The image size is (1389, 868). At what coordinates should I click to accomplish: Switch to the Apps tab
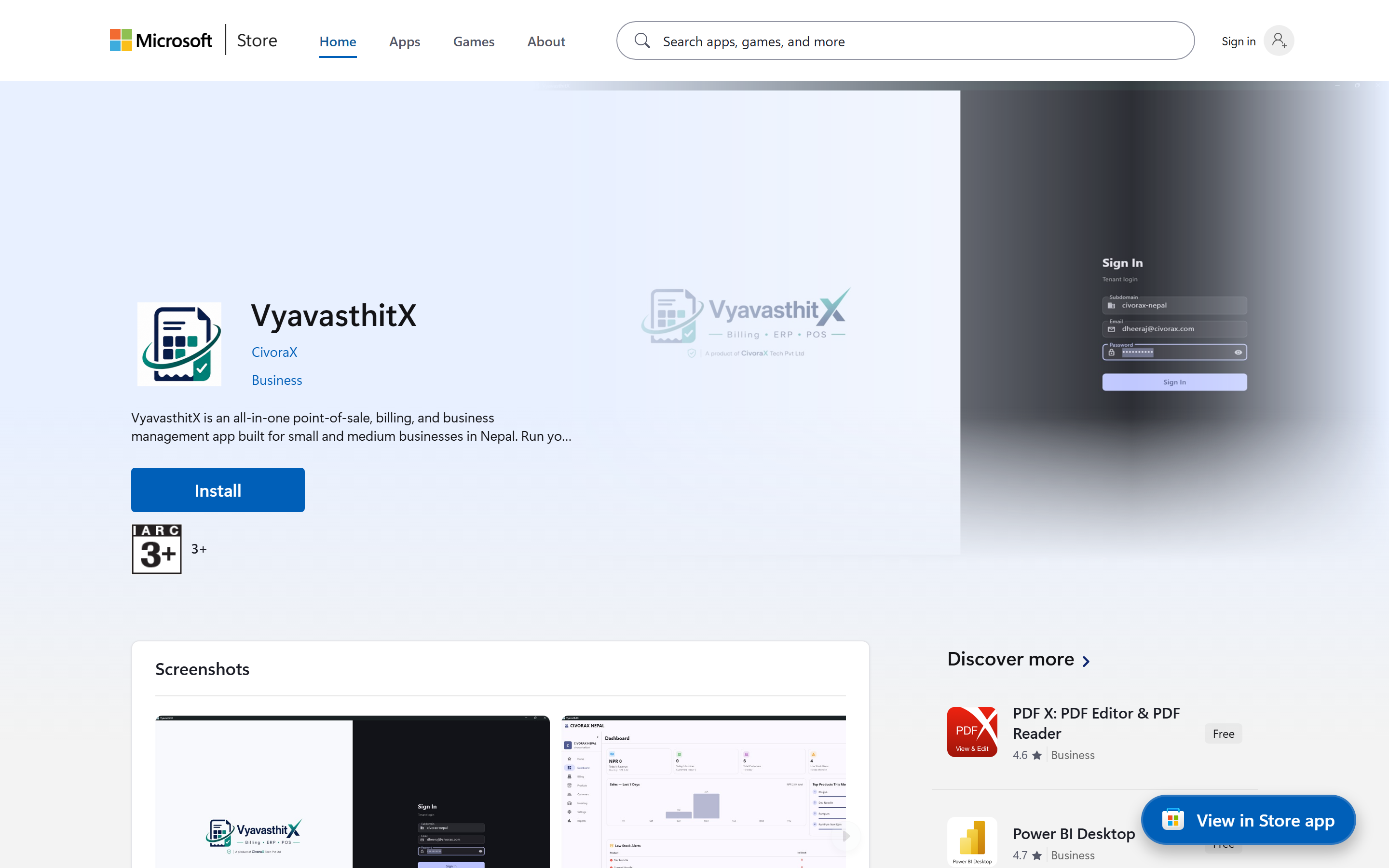click(x=405, y=41)
